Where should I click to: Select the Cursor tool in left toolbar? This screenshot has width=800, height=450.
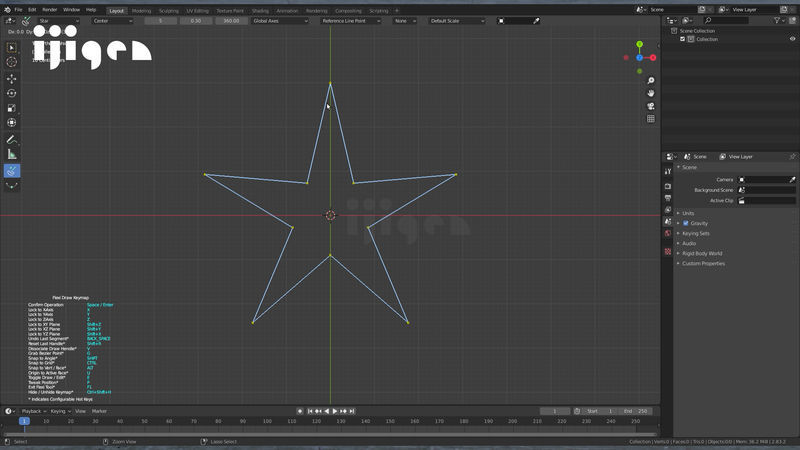(12, 62)
